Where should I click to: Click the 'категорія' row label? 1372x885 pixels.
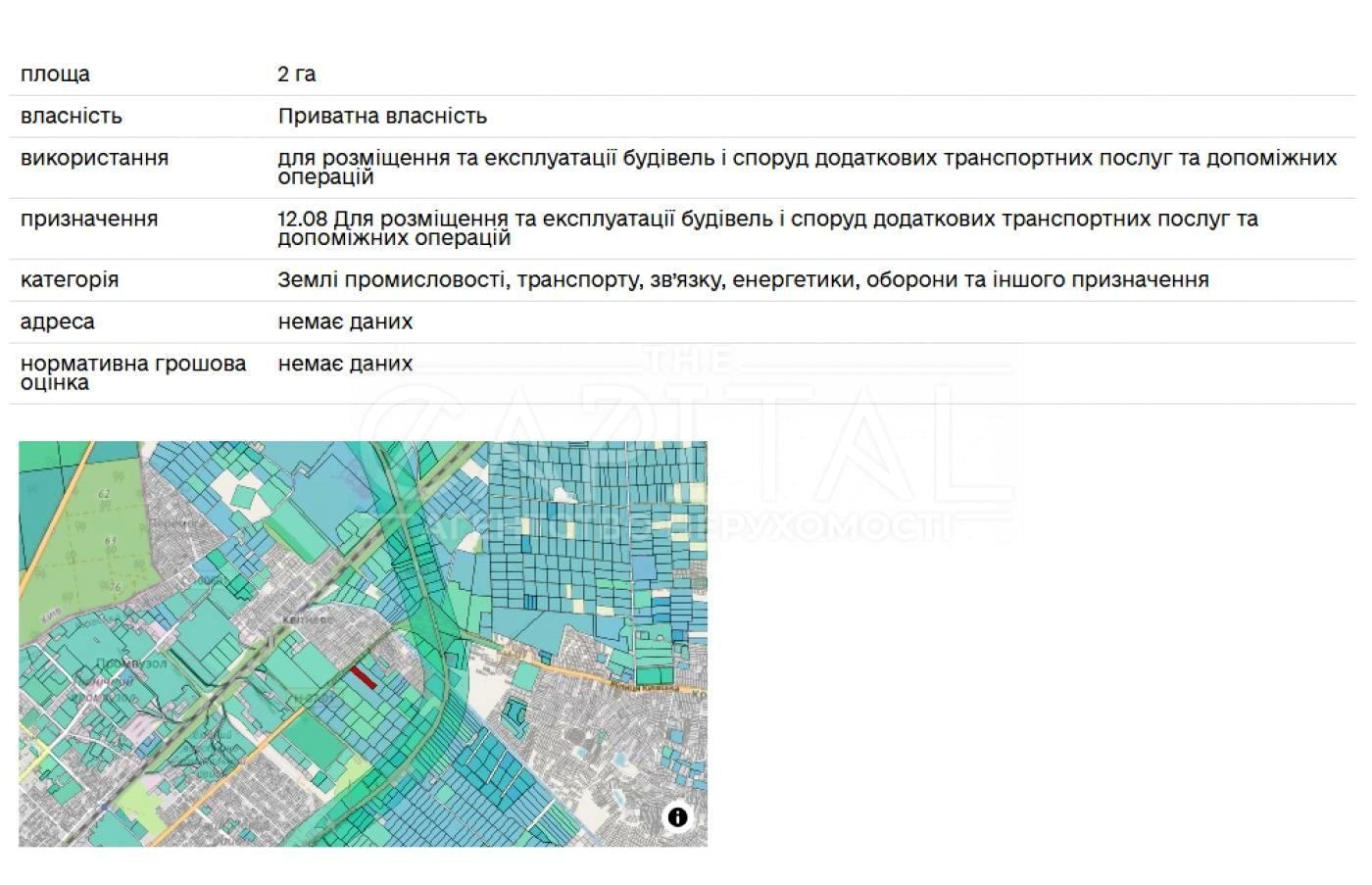click(x=70, y=280)
